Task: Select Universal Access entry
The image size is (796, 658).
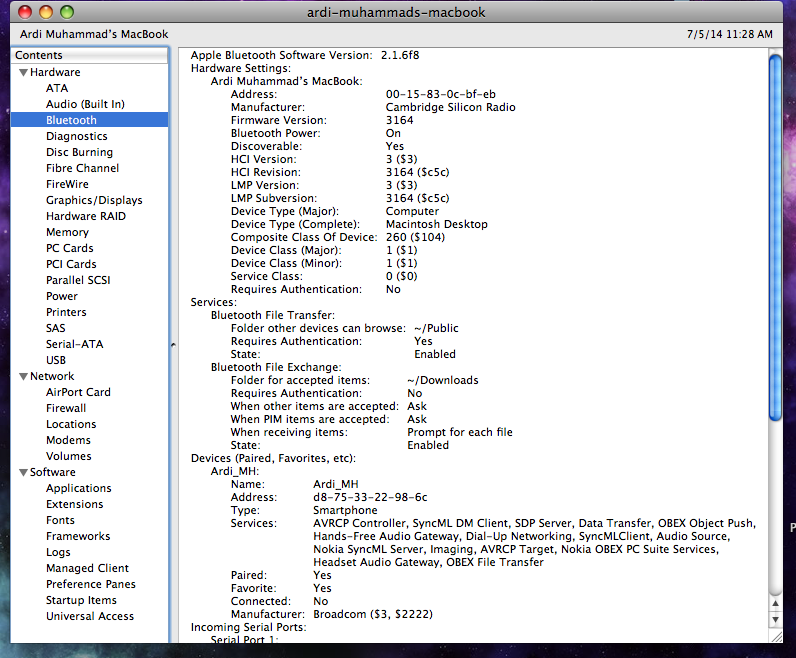Action: 89,616
